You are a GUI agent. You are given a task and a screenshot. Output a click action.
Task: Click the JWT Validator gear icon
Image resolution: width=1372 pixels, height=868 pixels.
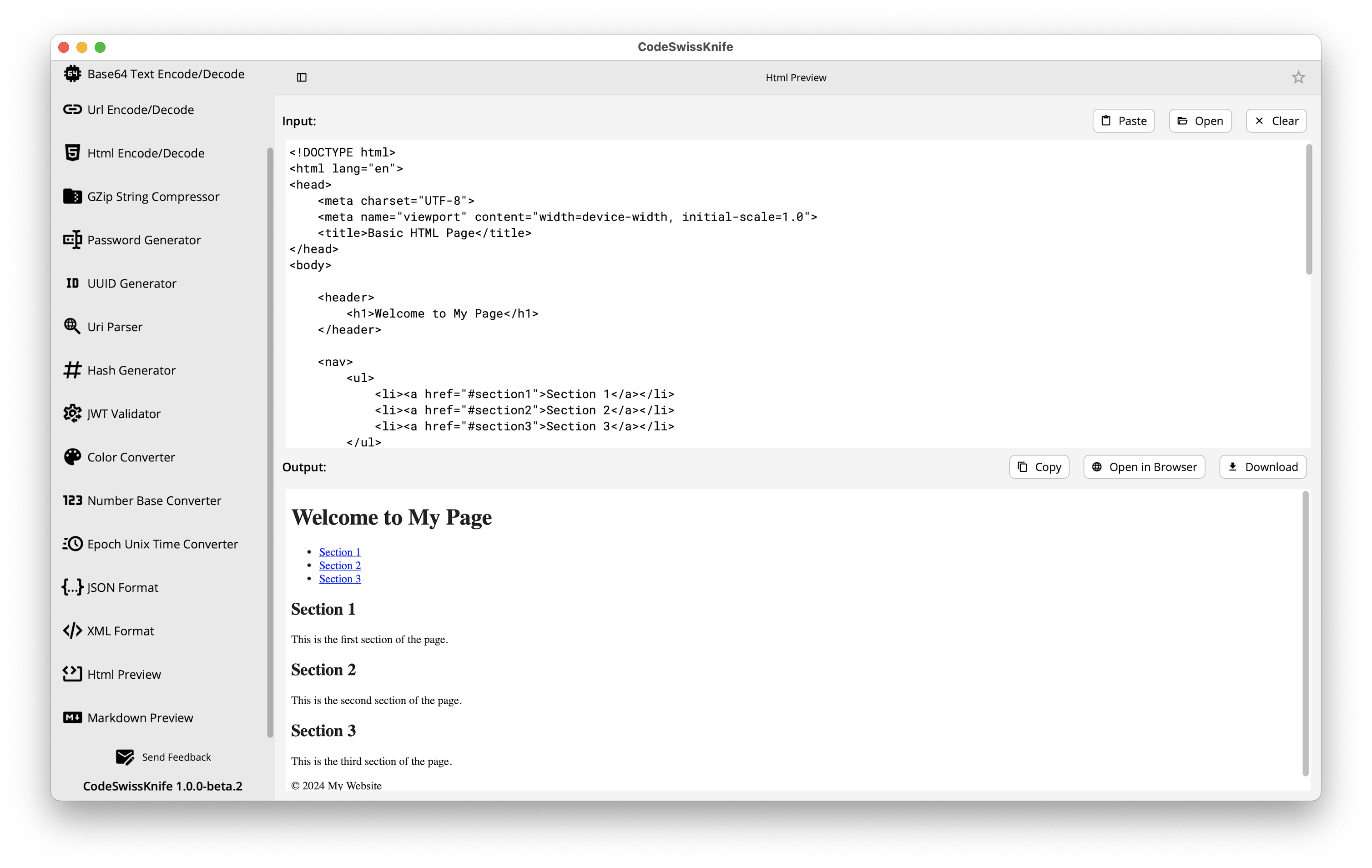72,413
